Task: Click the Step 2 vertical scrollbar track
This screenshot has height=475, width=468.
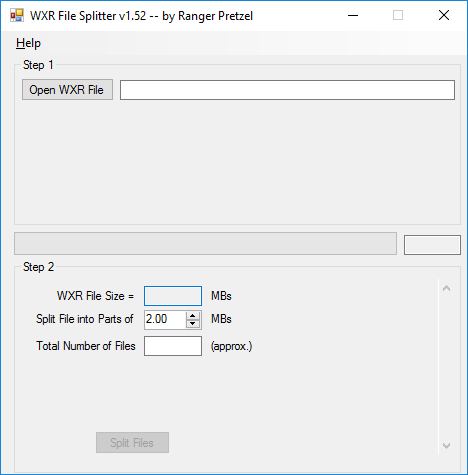Action: [x=447, y=367]
